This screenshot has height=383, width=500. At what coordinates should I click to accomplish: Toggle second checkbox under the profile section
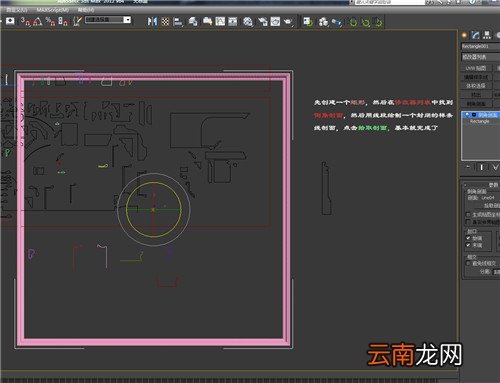(468, 222)
